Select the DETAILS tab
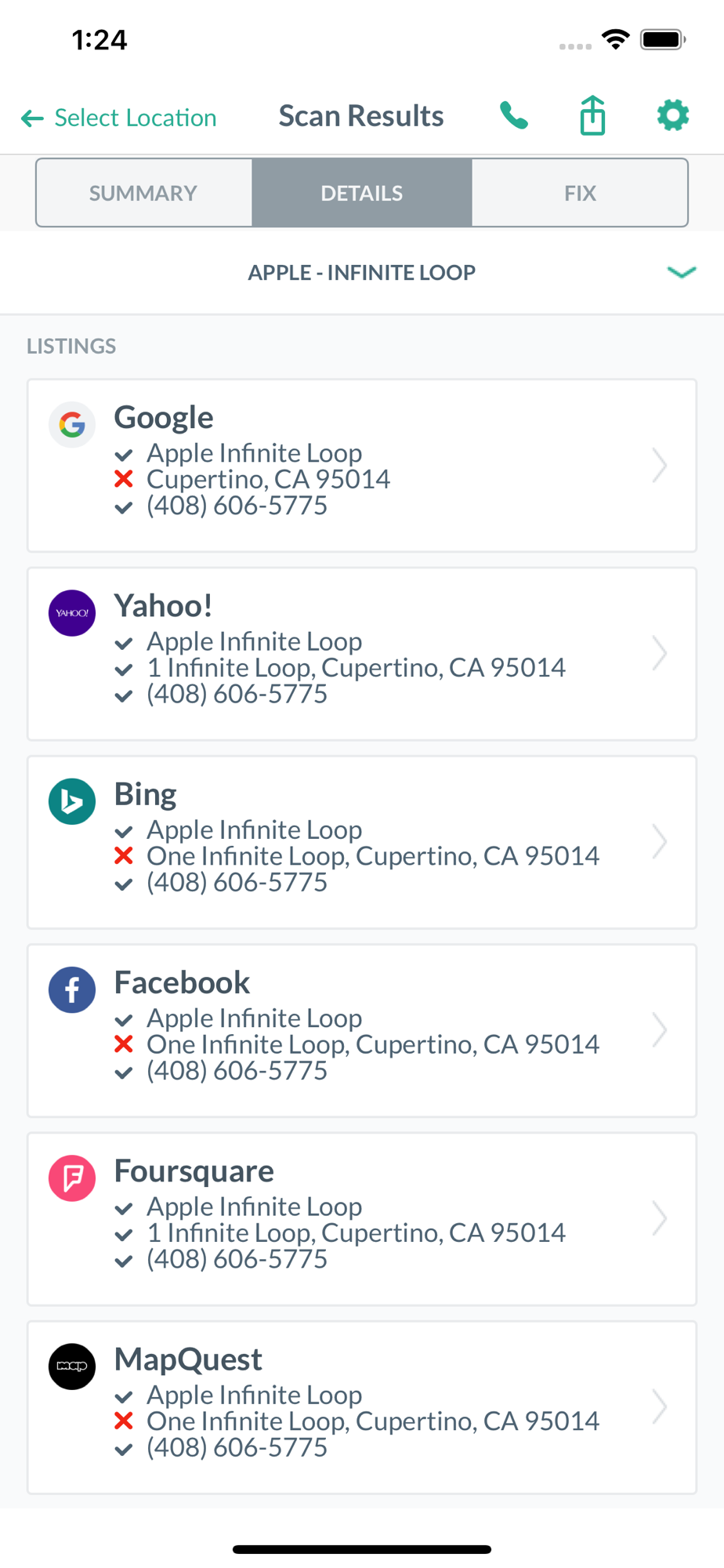Screen dimensions: 724x1568 pos(362,193)
